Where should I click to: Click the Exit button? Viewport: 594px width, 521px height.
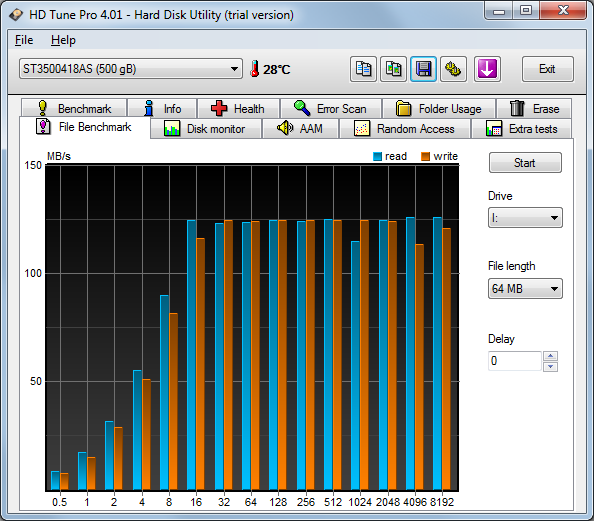(x=547, y=69)
